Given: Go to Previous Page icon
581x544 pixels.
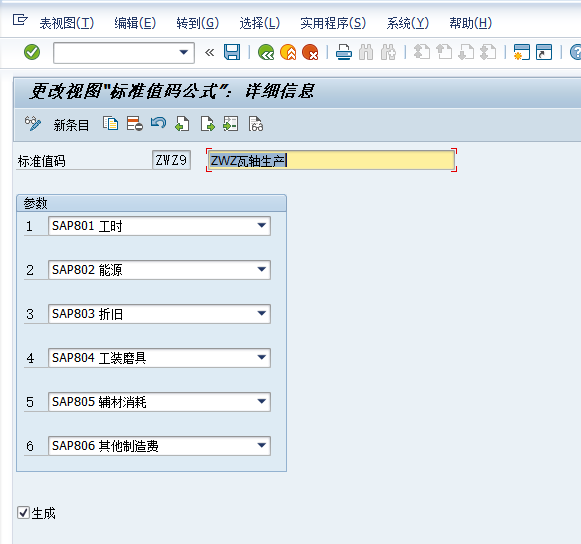Looking at the screenshot, I should coord(444,52).
